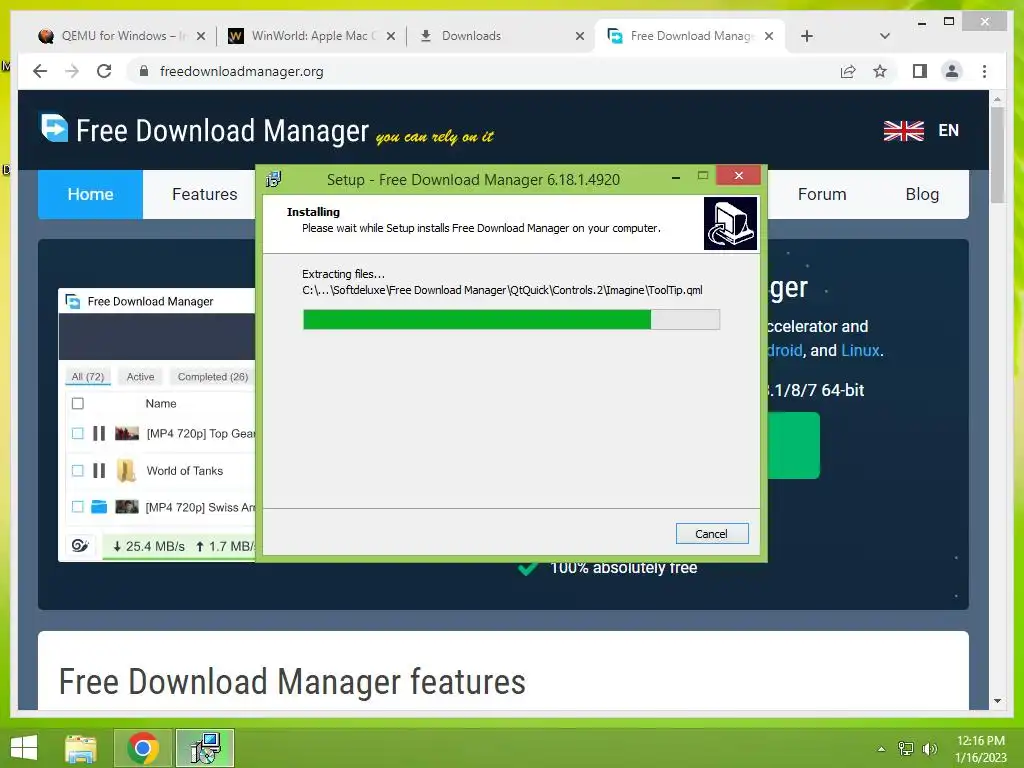Screen dimensions: 1024x768
Task: Open the Blog navigation item
Action: tap(922, 194)
